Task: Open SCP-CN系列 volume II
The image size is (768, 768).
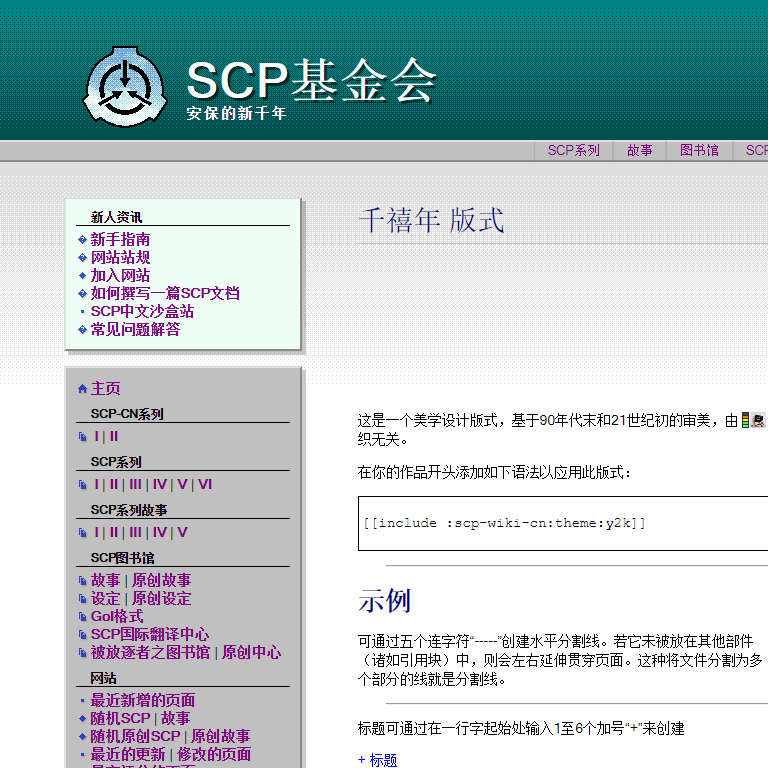Action: [114, 437]
